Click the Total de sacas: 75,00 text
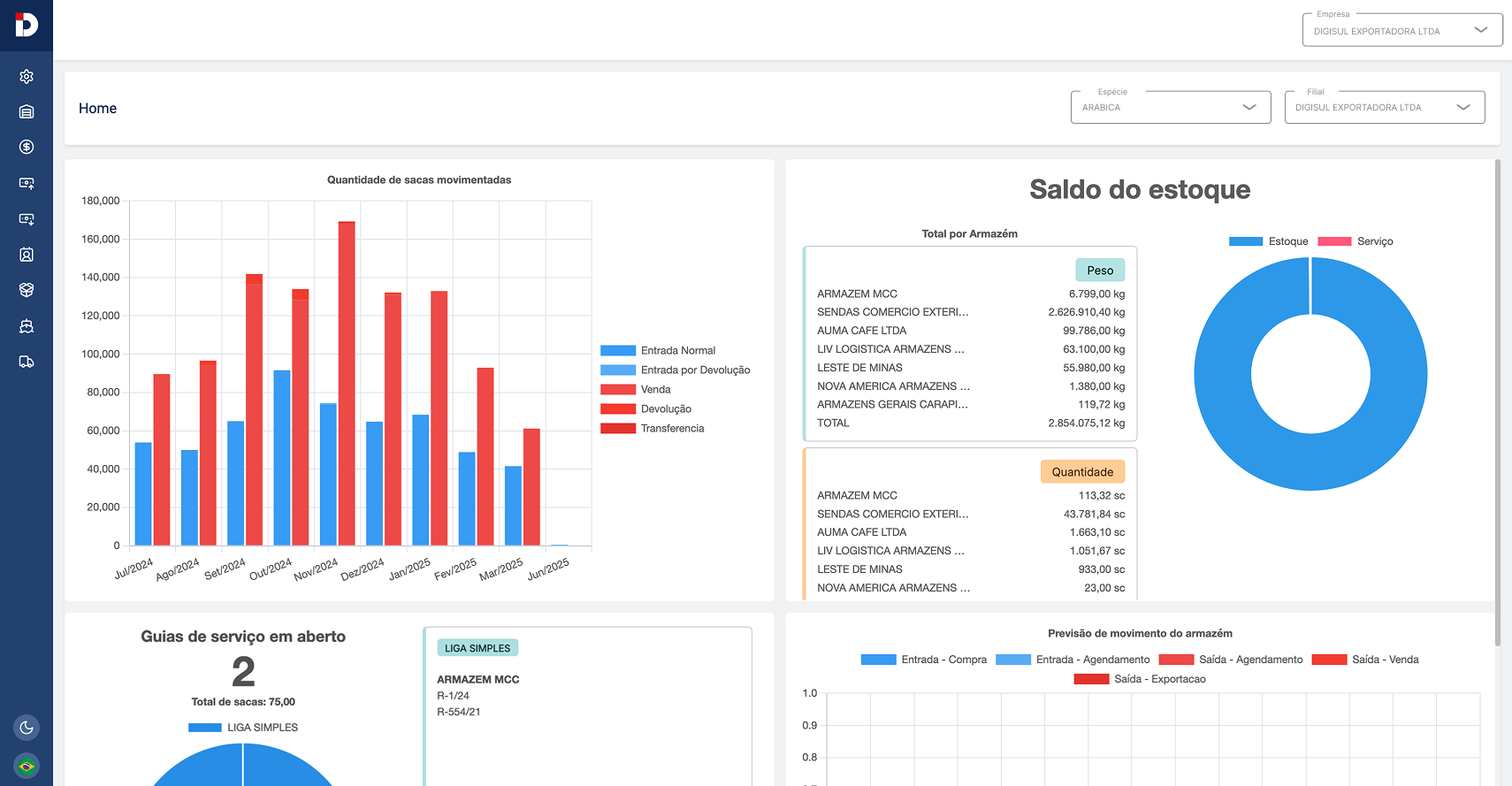This screenshot has width=1512, height=786. 243,702
